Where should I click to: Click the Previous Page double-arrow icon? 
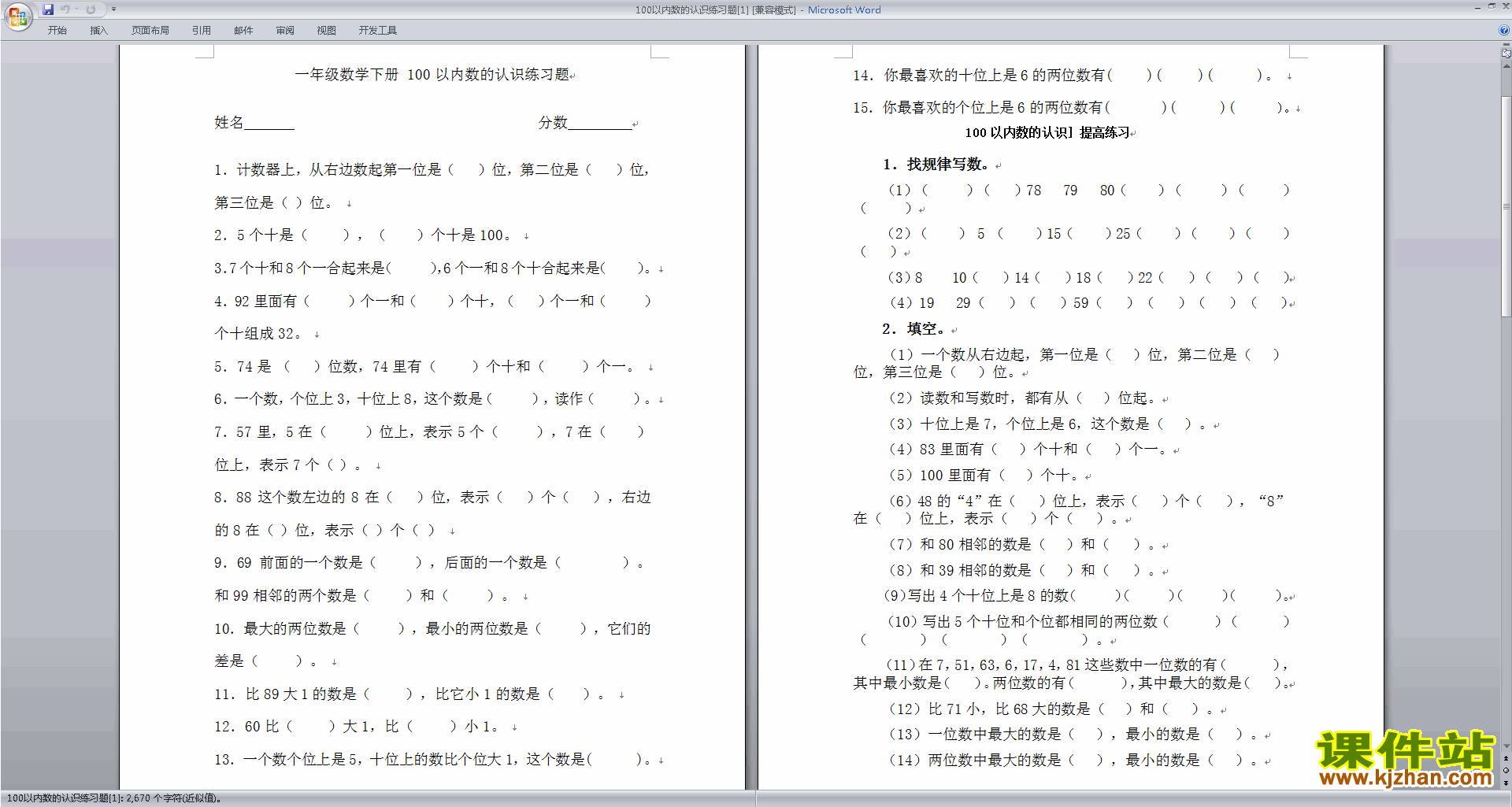point(1506,758)
